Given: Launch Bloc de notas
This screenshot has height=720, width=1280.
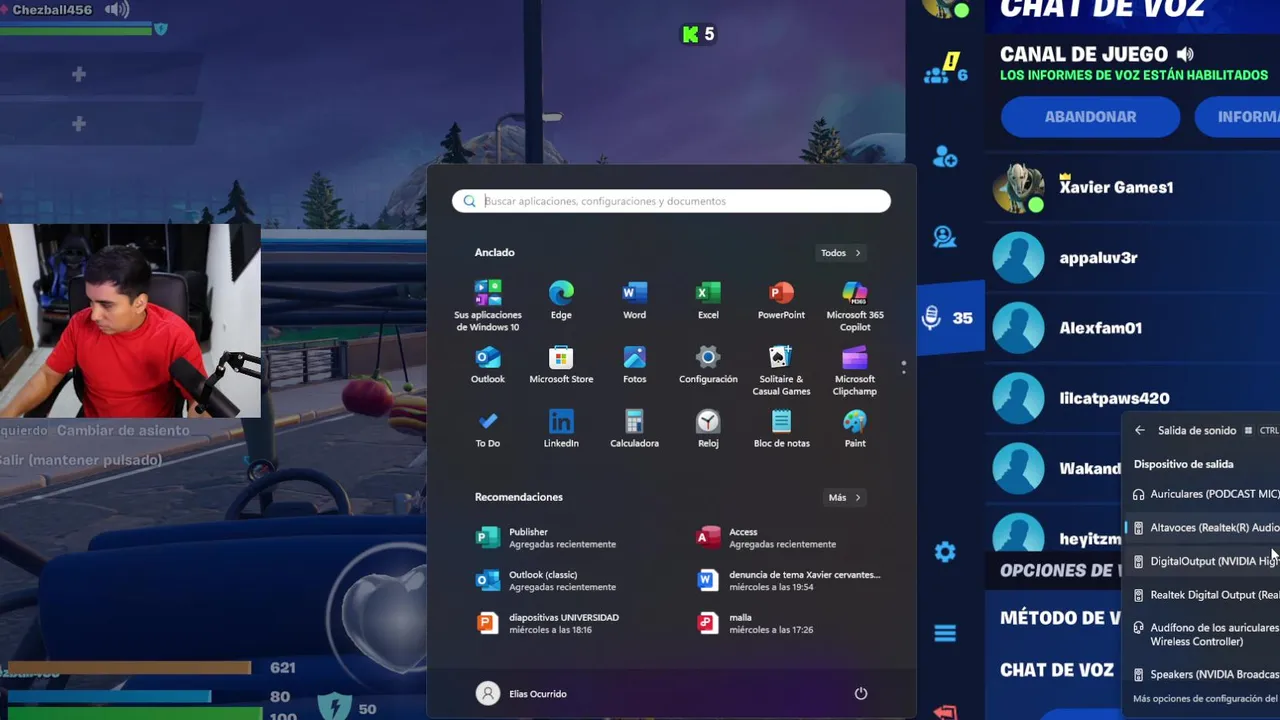Looking at the screenshot, I should [x=781, y=429].
